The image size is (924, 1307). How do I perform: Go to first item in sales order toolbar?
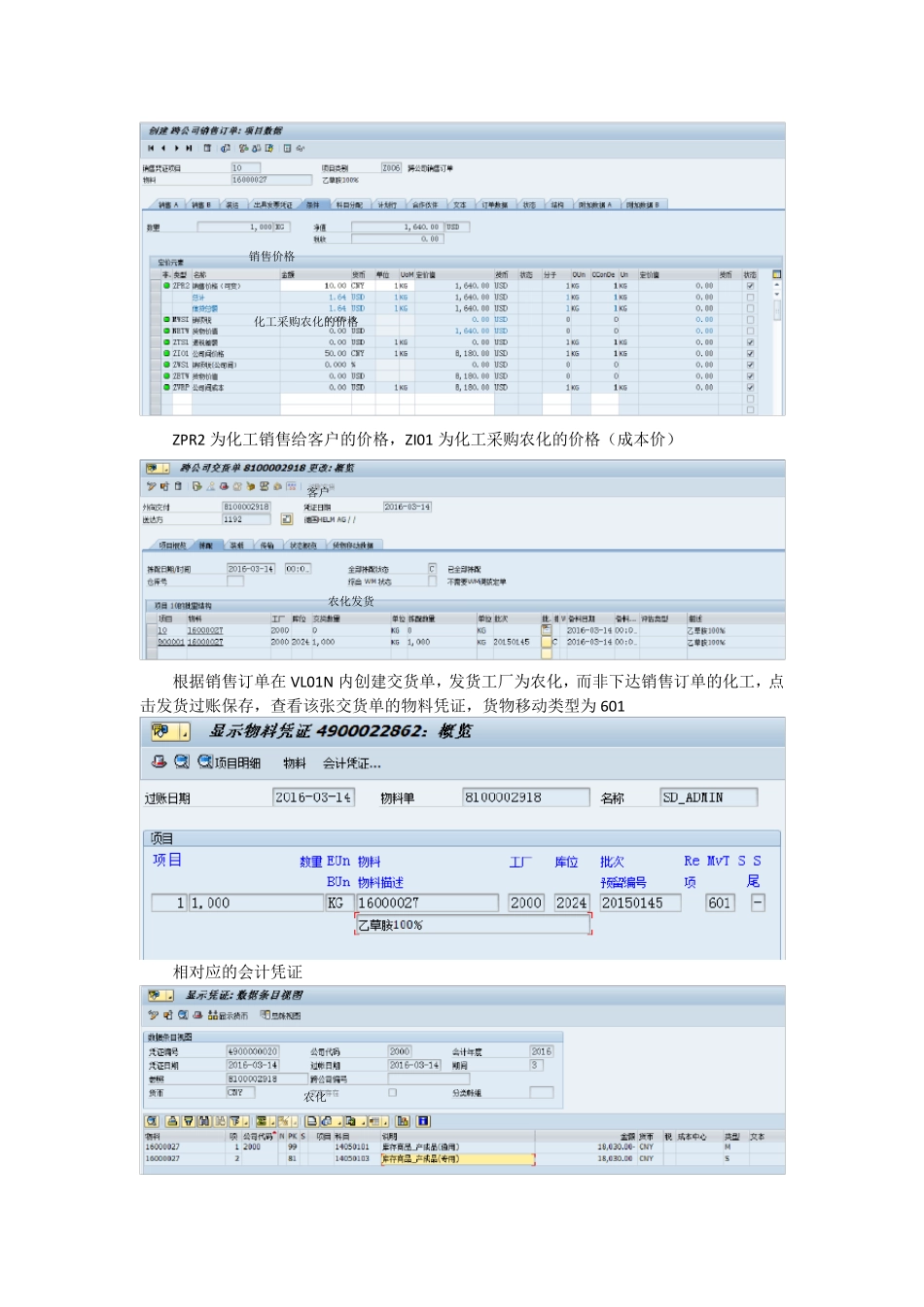click(x=151, y=149)
